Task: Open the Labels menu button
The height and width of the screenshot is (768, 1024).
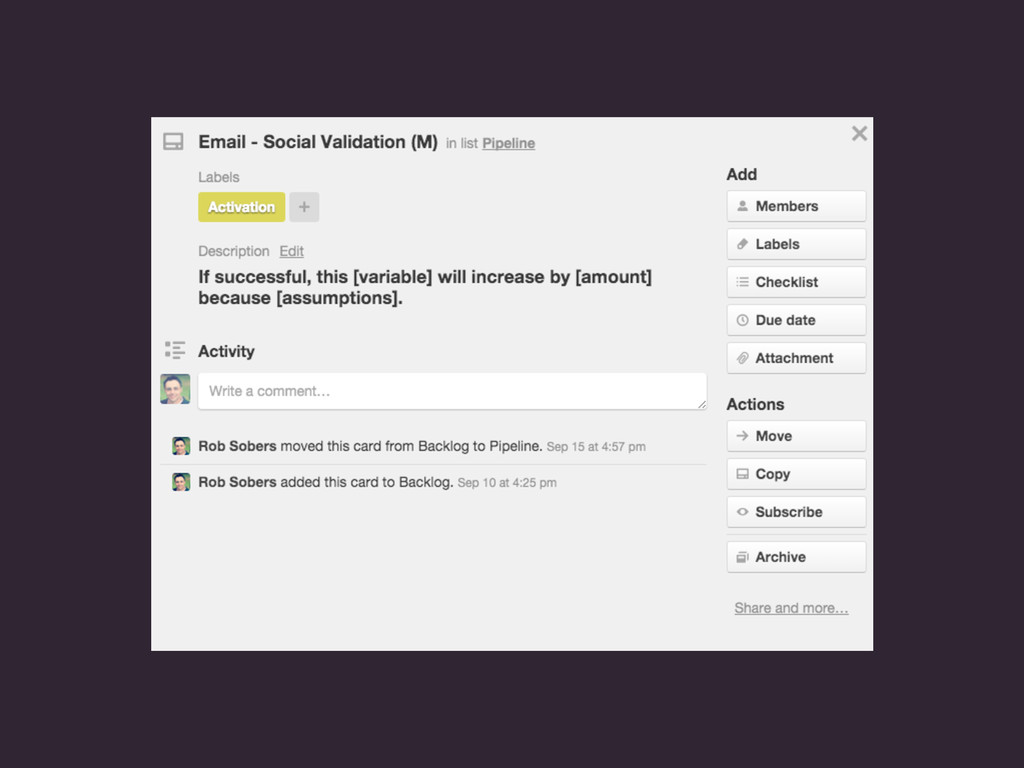Action: click(x=796, y=244)
